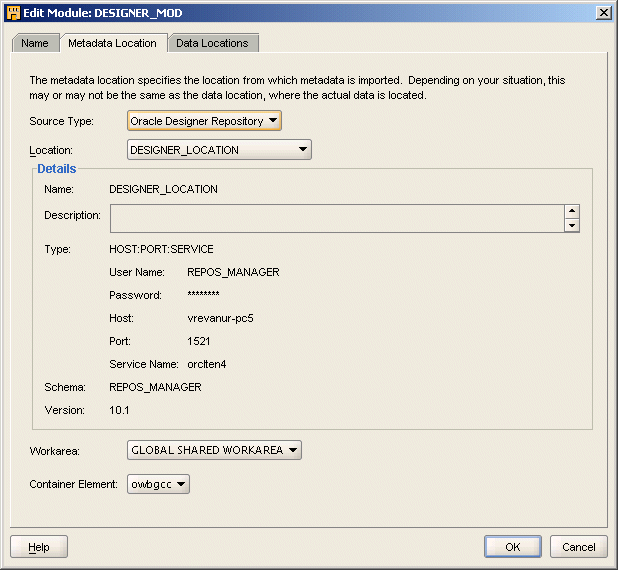
Task: Open the Workarea dropdown
Action: point(214,450)
